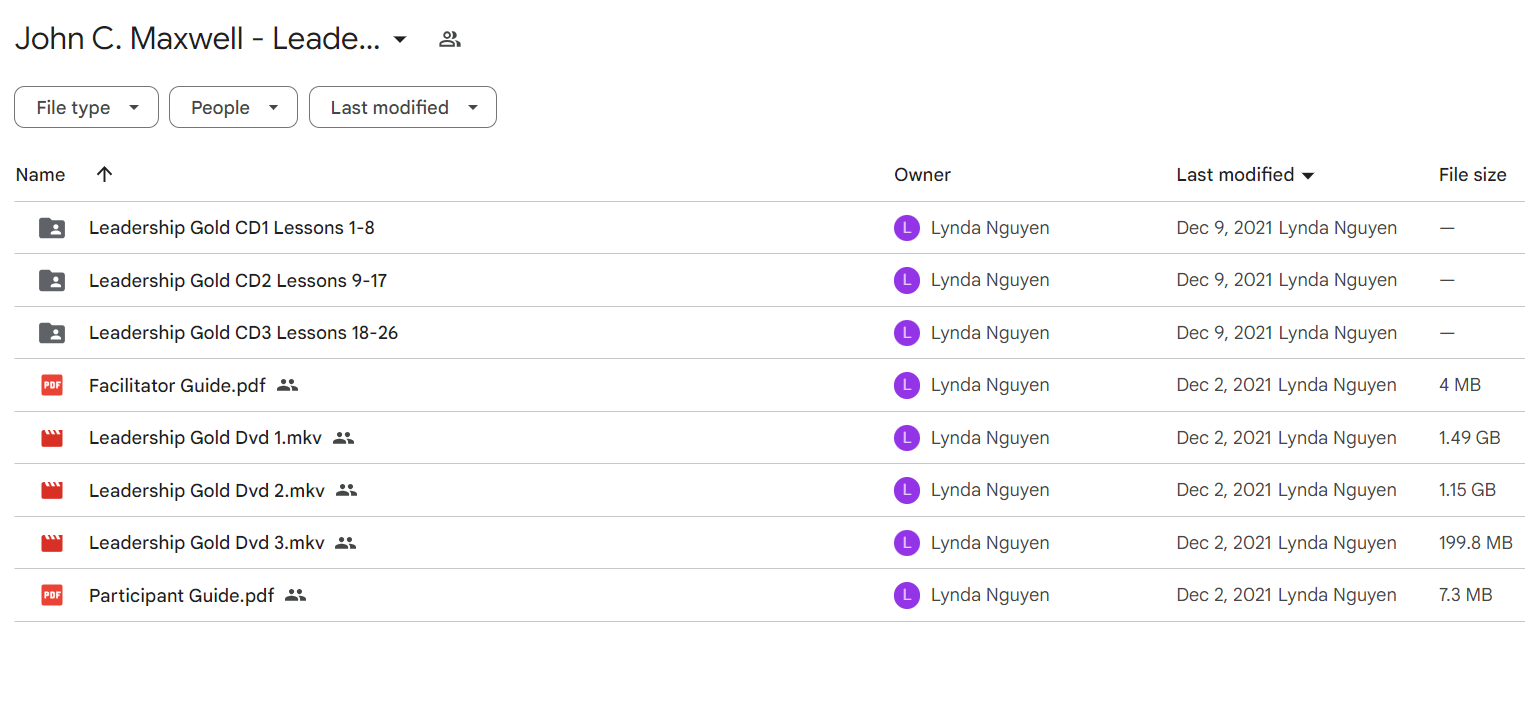Click the shared folder icon for Leadership Gold CD3
The width and height of the screenshot is (1525, 704).
click(52, 333)
